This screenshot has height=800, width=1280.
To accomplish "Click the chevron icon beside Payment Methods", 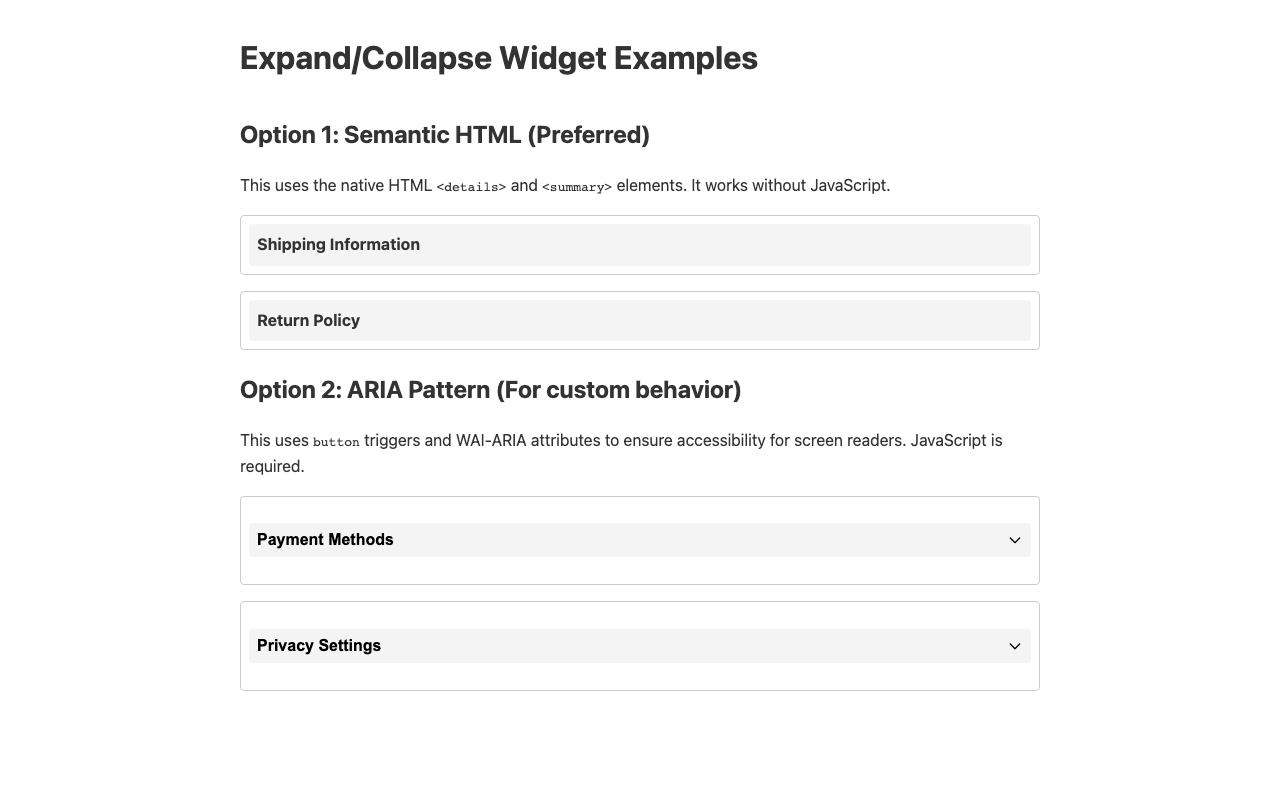I will click(1014, 540).
